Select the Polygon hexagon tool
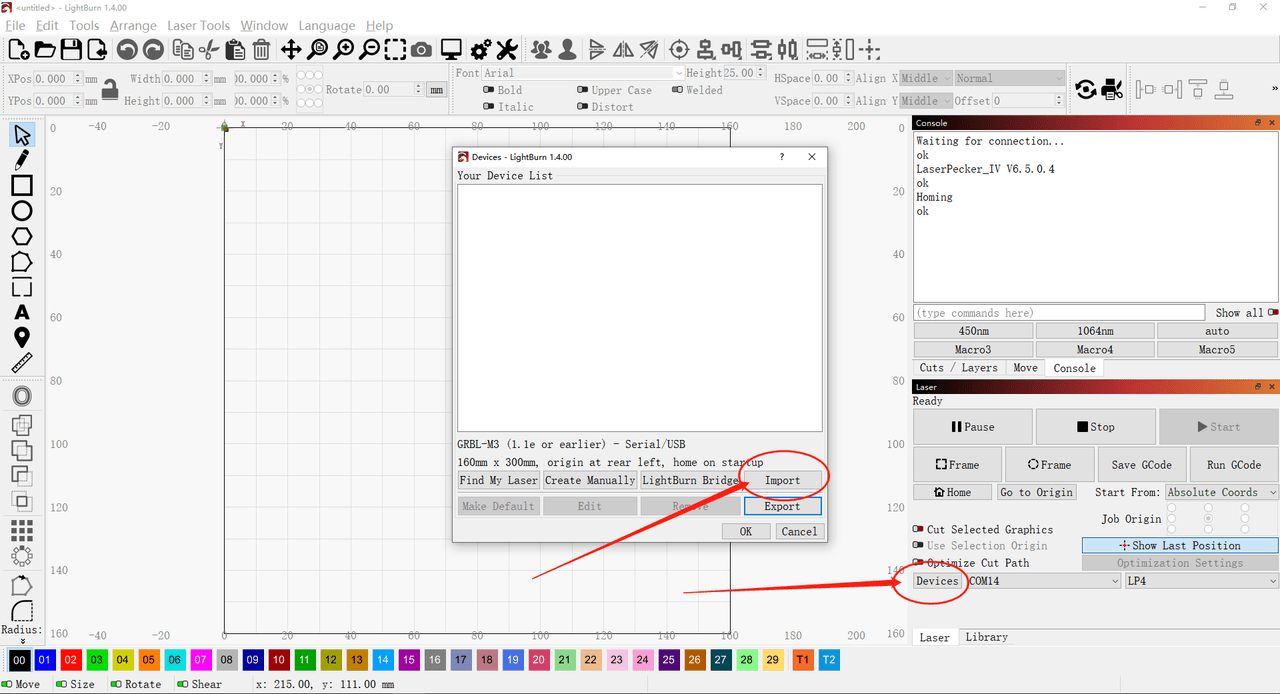 22,237
